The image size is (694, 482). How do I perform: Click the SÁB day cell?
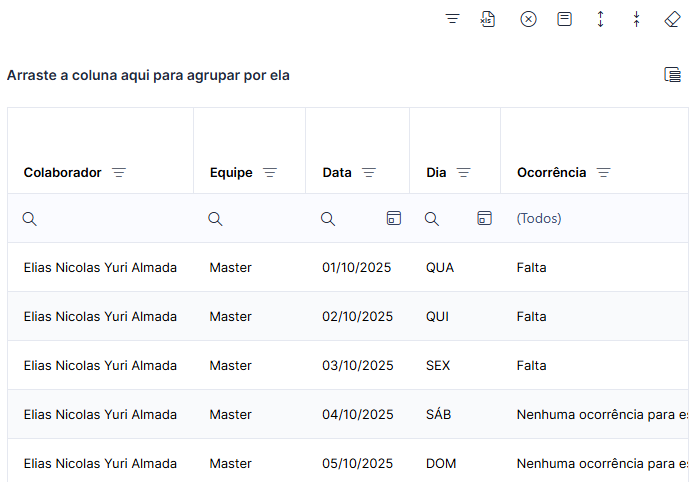[438, 414]
